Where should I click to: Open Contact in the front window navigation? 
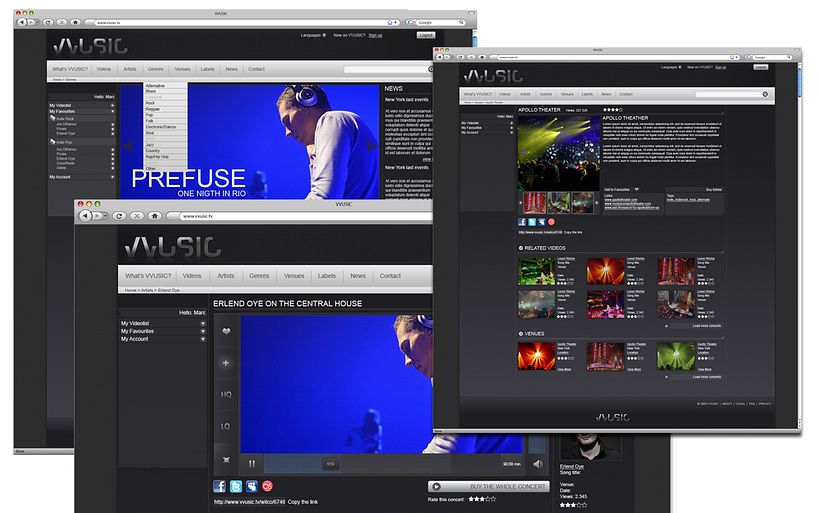pos(390,276)
